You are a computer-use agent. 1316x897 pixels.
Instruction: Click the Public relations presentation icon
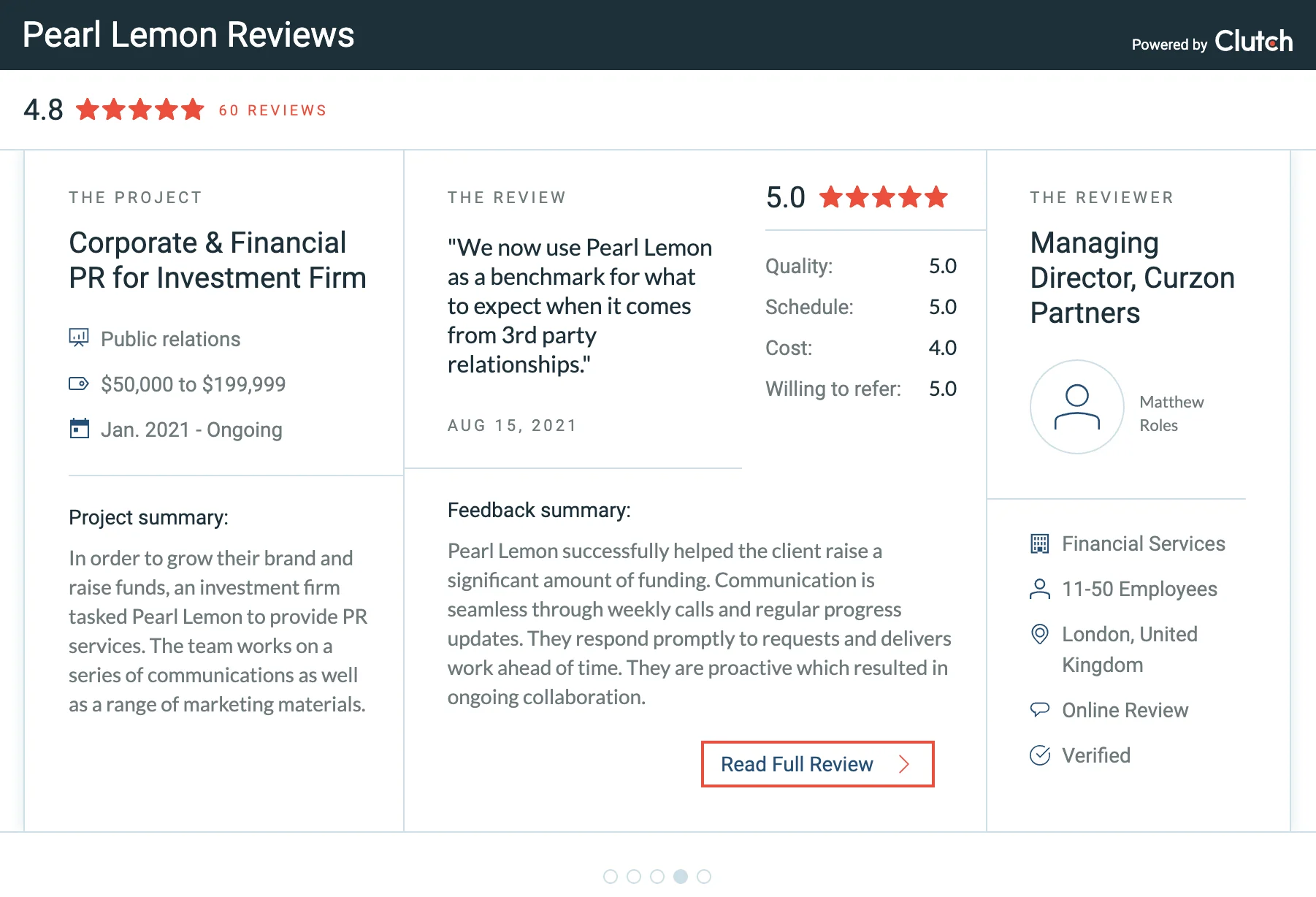(79, 337)
